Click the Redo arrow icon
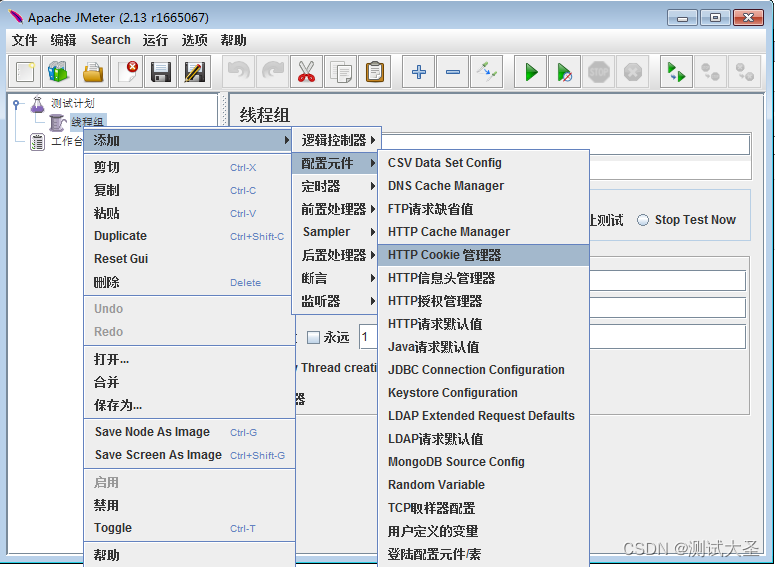The height and width of the screenshot is (567, 775). tap(273, 72)
